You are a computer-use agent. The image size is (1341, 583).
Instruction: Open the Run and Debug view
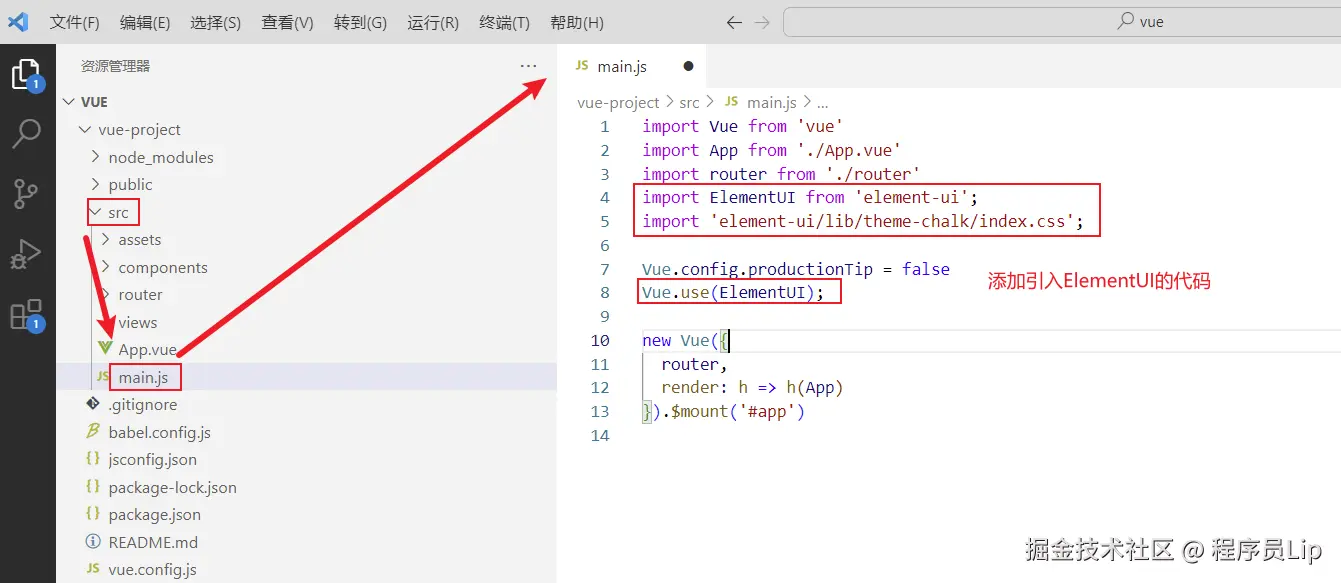pyautogui.click(x=26, y=254)
